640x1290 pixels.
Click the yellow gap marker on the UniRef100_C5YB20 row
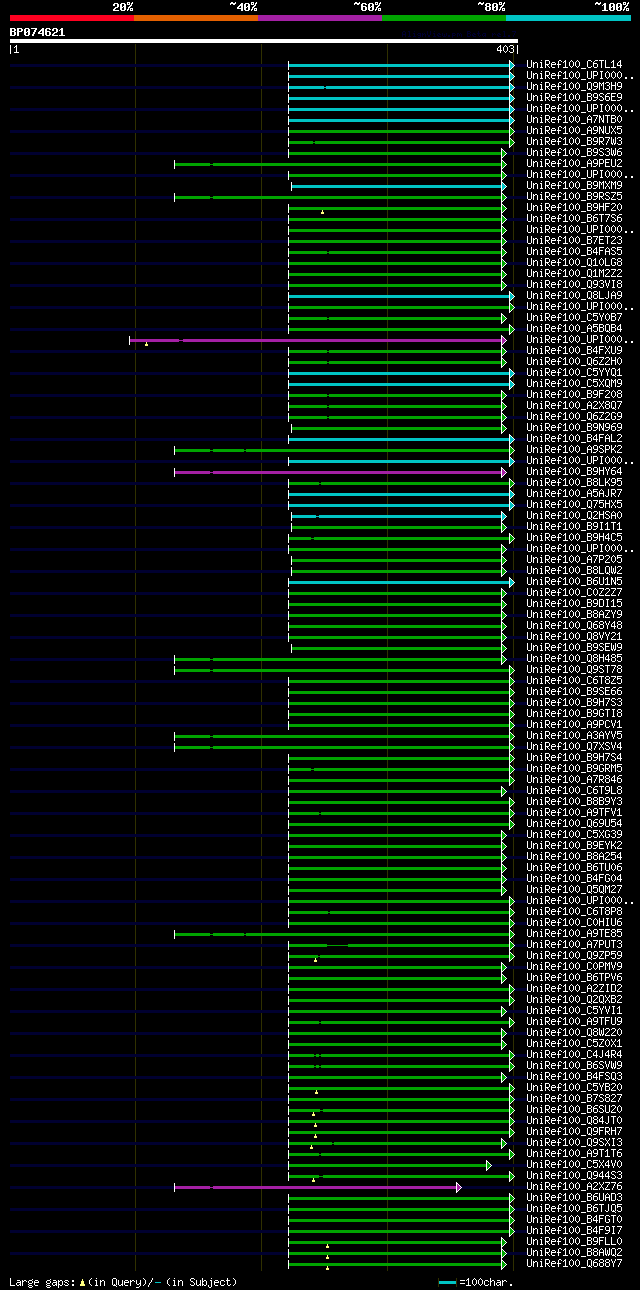click(x=316, y=1092)
